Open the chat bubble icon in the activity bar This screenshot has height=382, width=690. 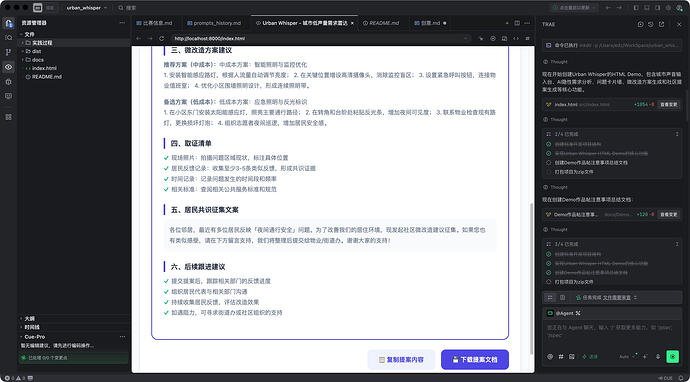[8, 96]
